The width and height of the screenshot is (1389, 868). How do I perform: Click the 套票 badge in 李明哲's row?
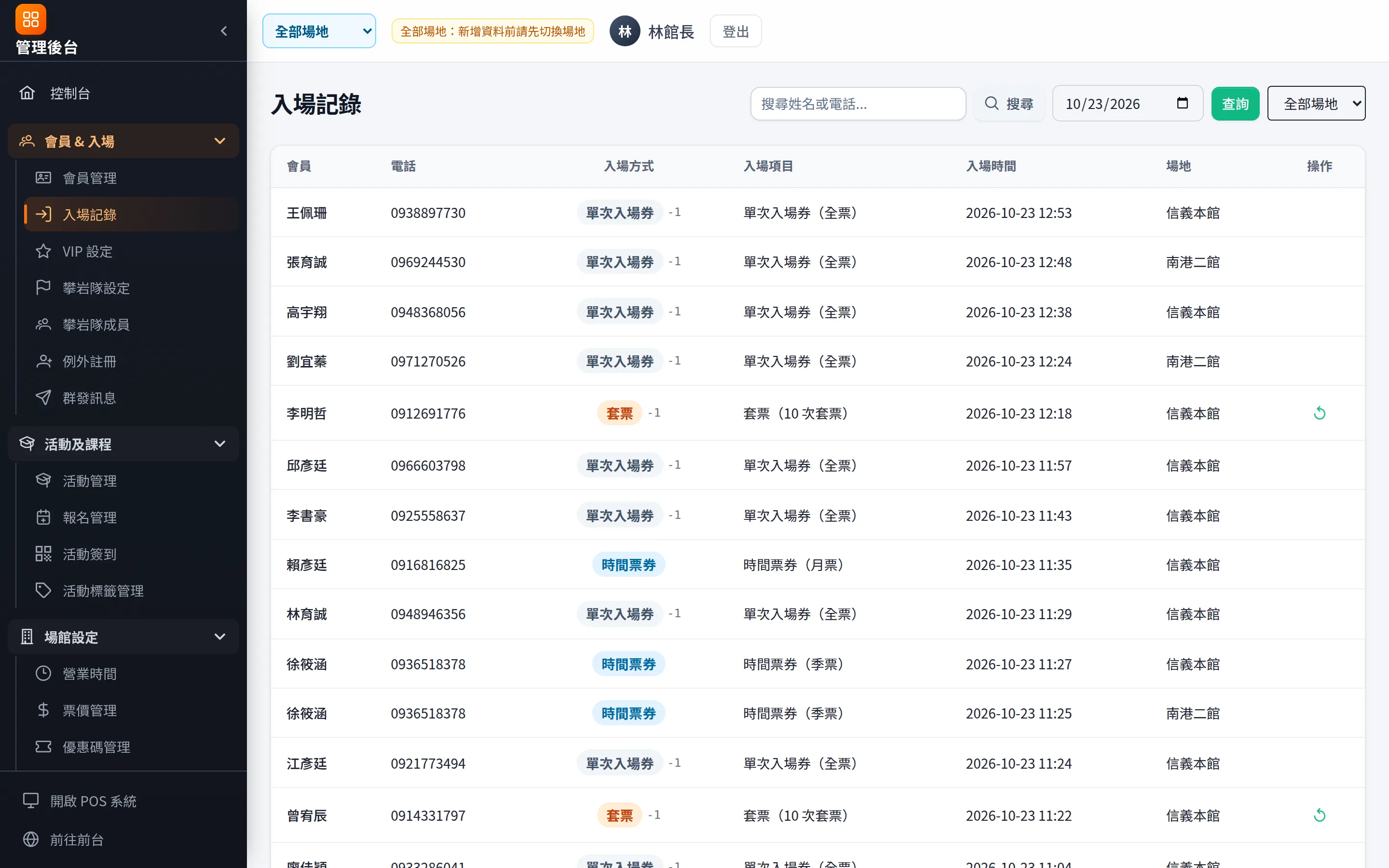(619, 413)
